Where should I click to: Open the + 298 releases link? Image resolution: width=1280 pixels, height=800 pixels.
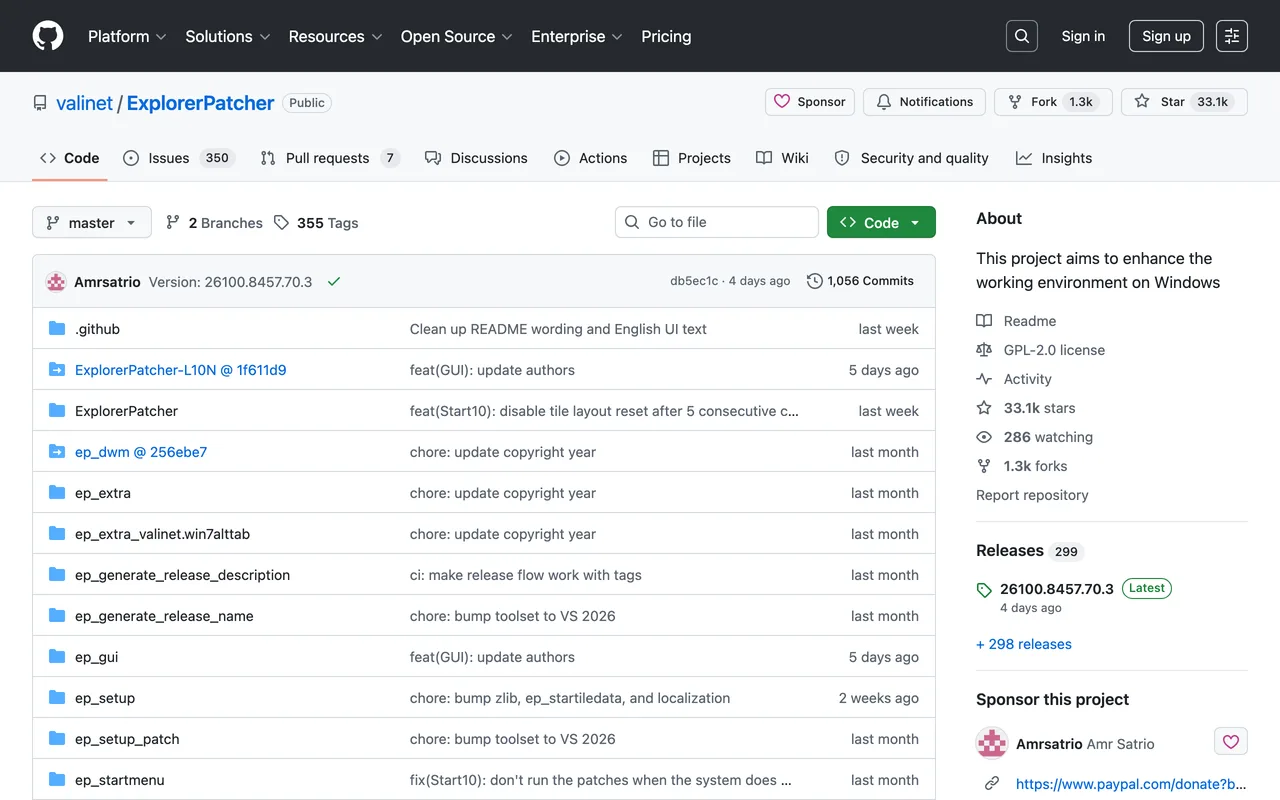click(x=1024, y=644)
